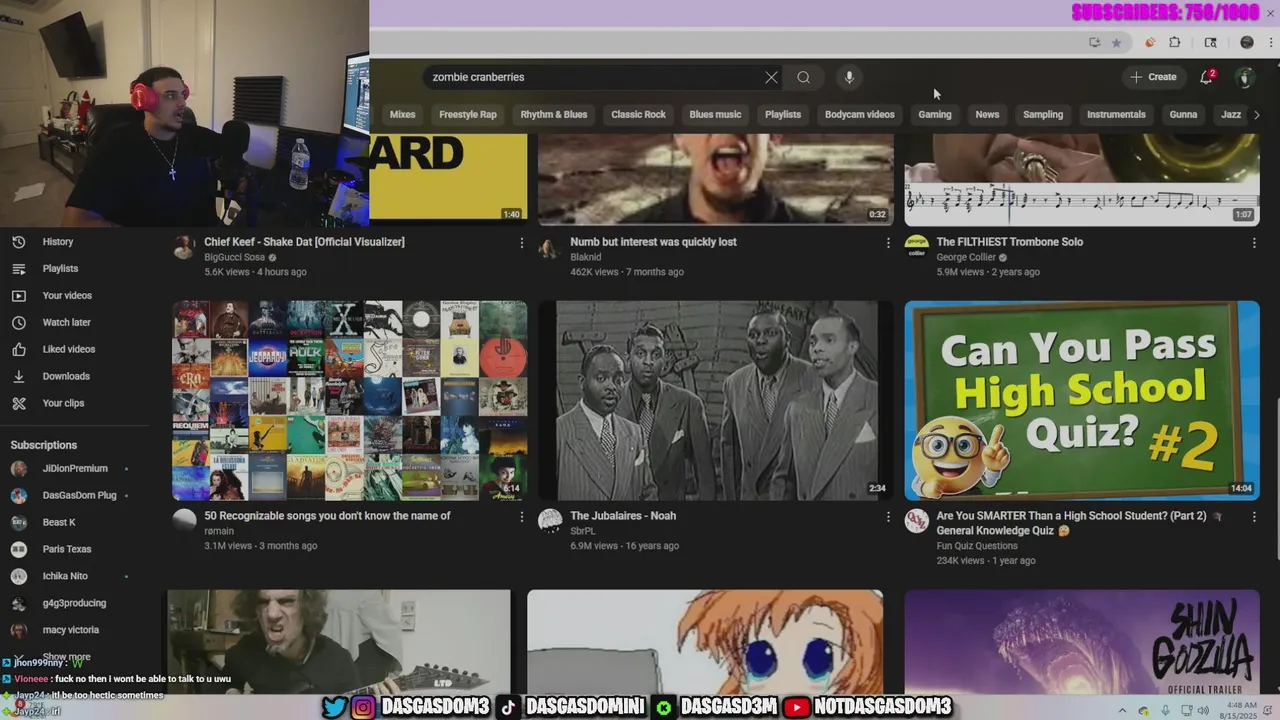Open JiDionPremium subscription
This screenshot has height=720, width=1280.
coord(75,469)
